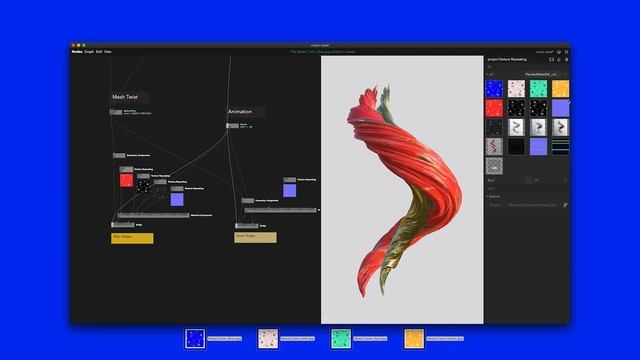
Task: Click the periwinkle preview in the Mesh Twist group
Action: click(177, 199)
